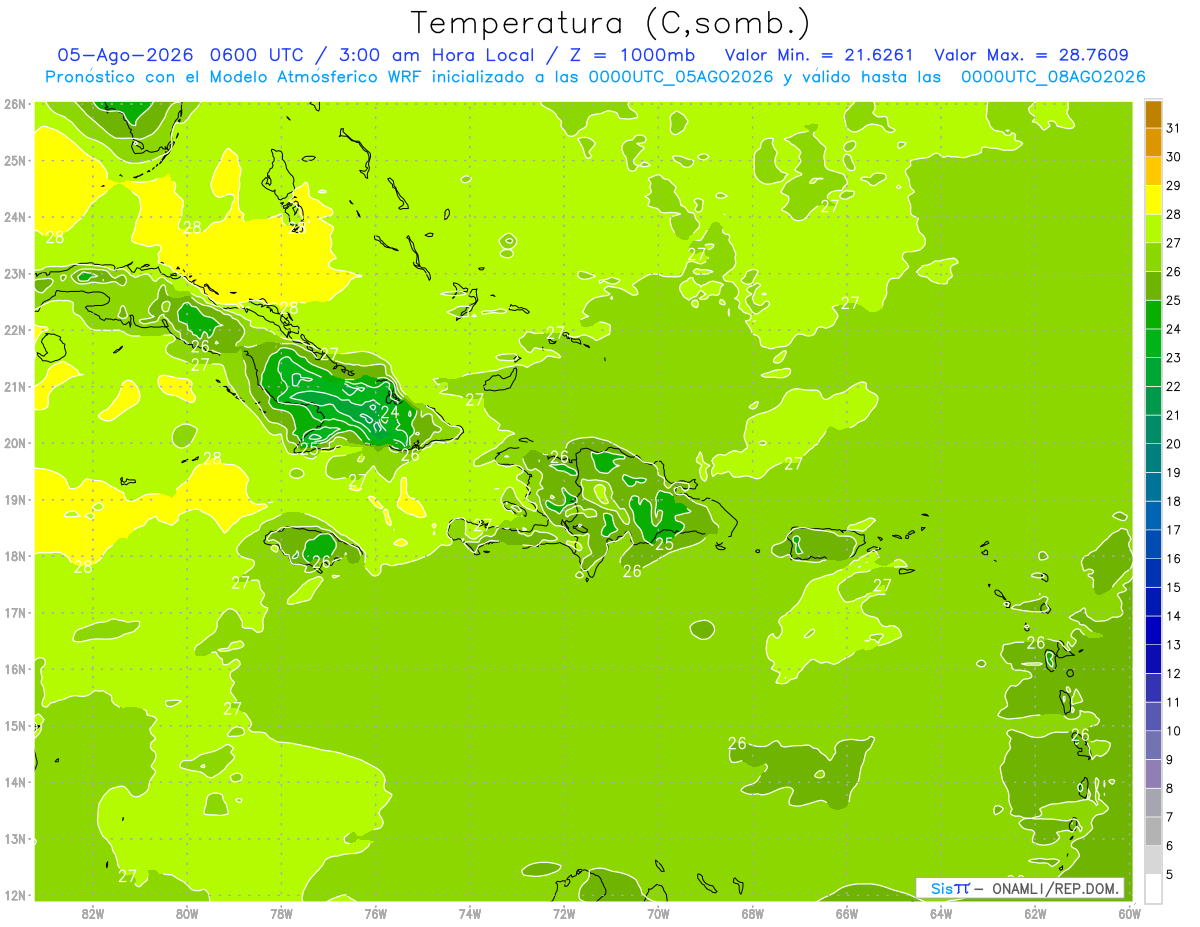The height and width of the screenshot is (927, 1200).
Task: Click the '70W' longitude label
Action: pos(658,913)
